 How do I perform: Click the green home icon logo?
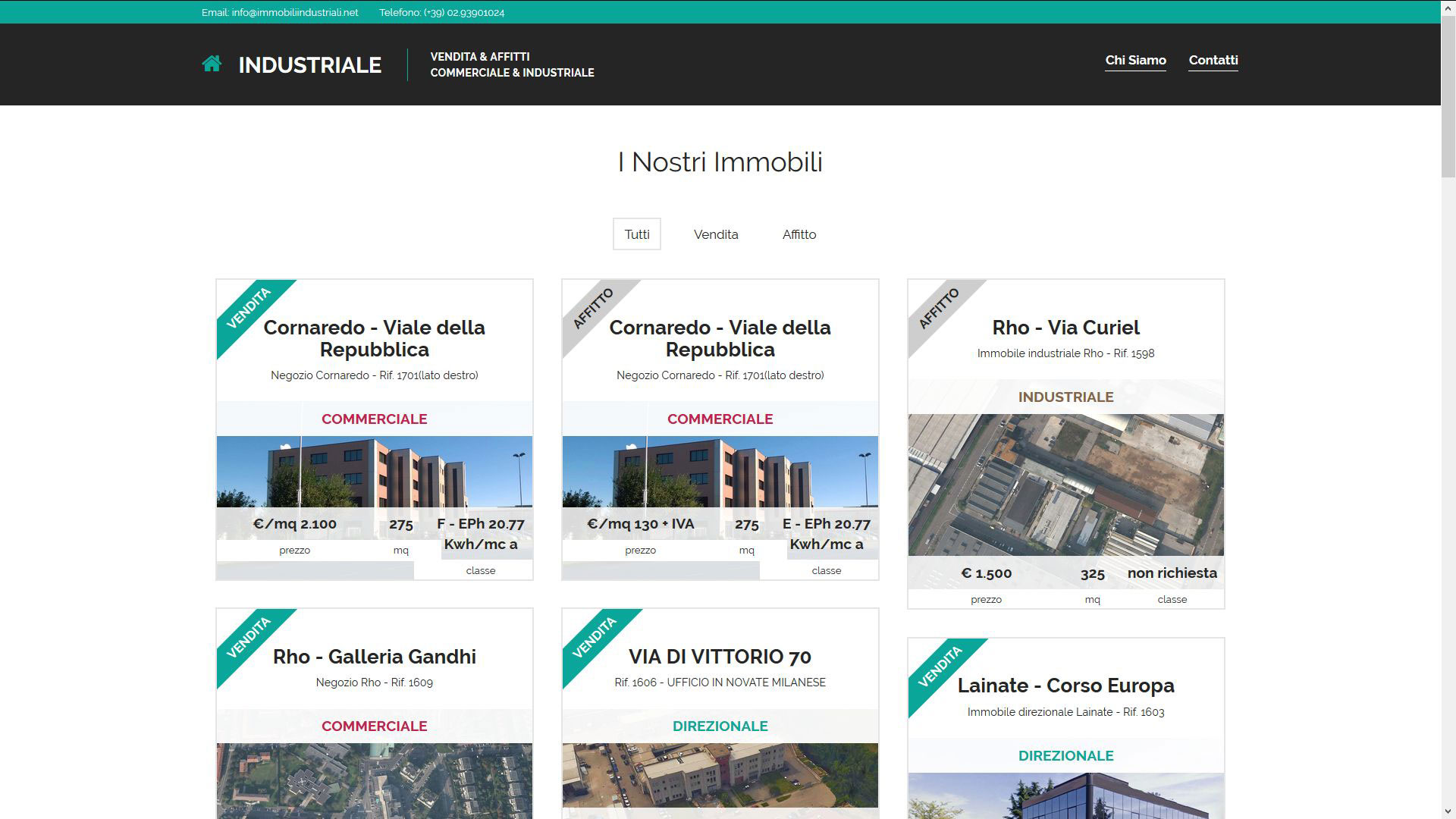click(x=212, y=64)
